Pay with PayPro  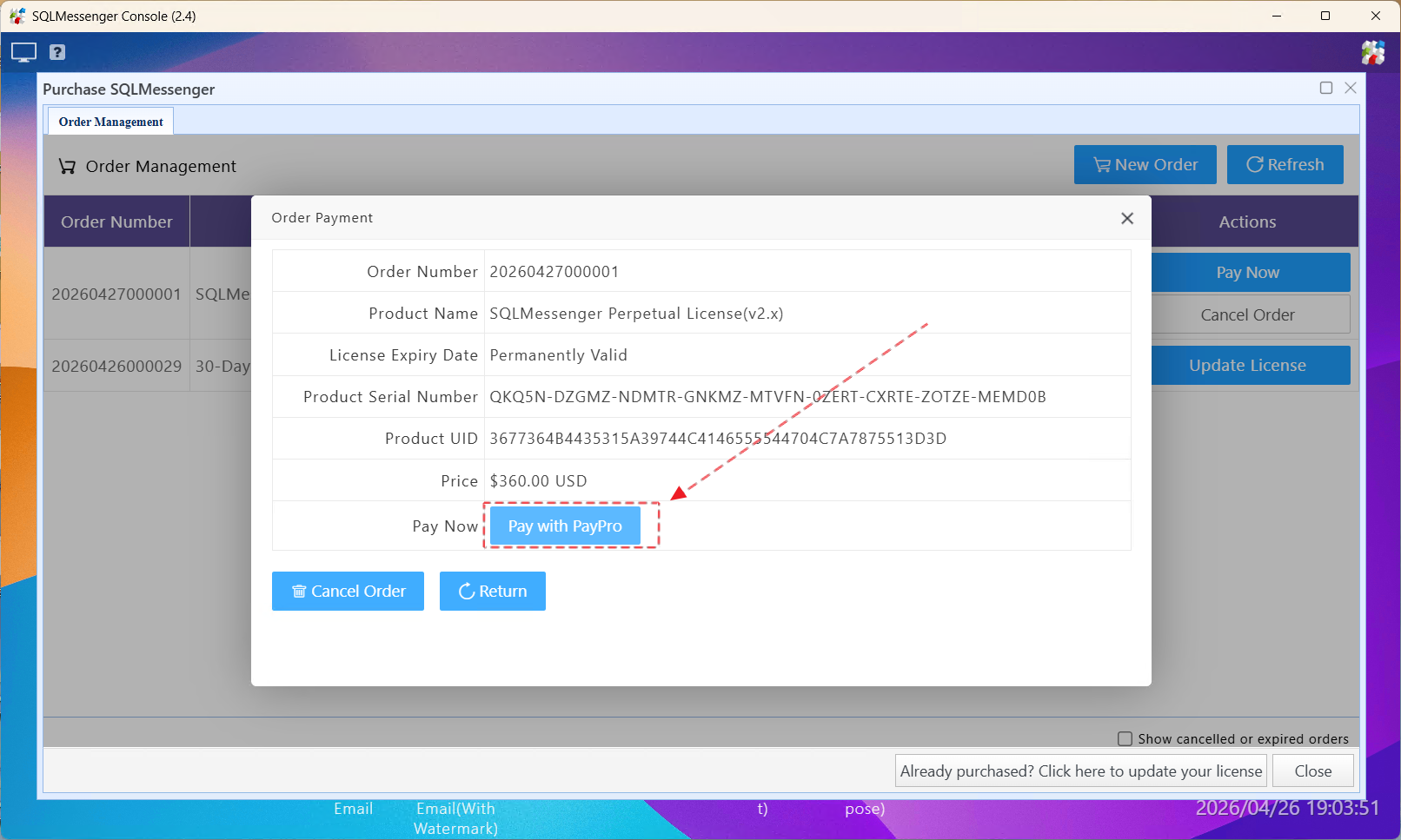[x=565, y=526]
